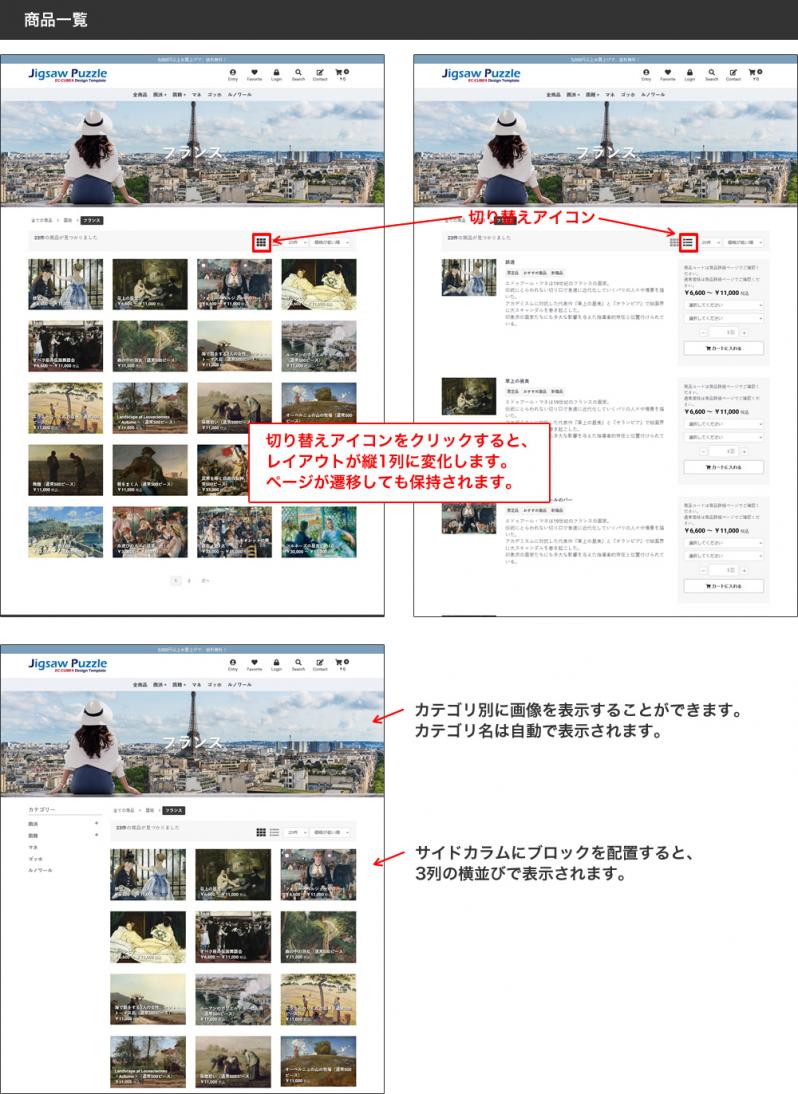The width and height of the screenshot is (798, 1094).
Task: Select マネ in nav bar of list-layout page
Action: click(610, 94)
